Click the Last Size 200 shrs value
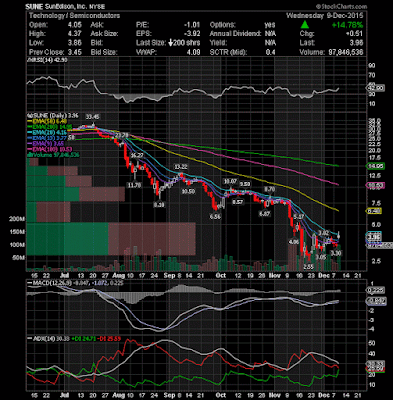The width and height of the screenshot is (393, 400). click(x=184, y=43)
